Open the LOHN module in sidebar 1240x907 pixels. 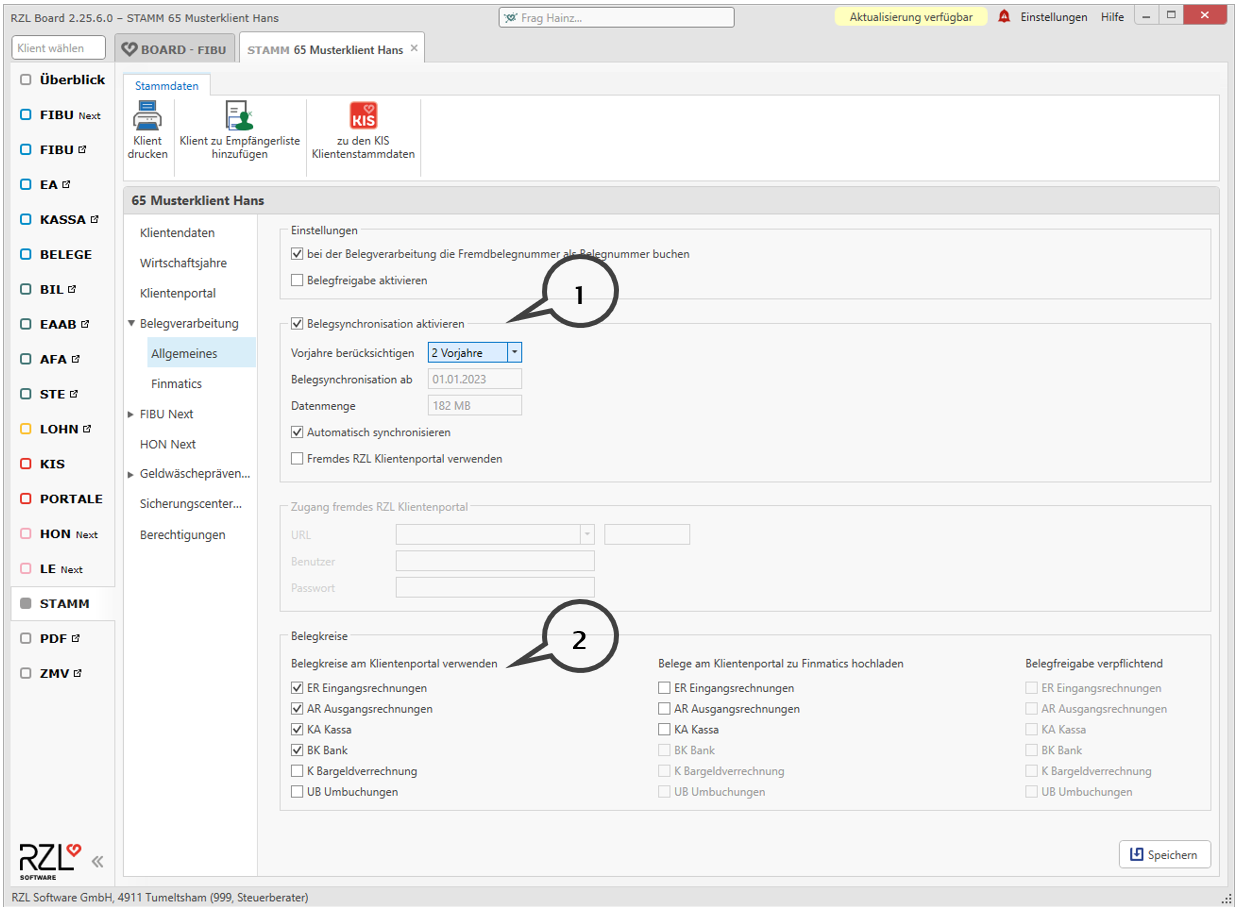[59, 429]
